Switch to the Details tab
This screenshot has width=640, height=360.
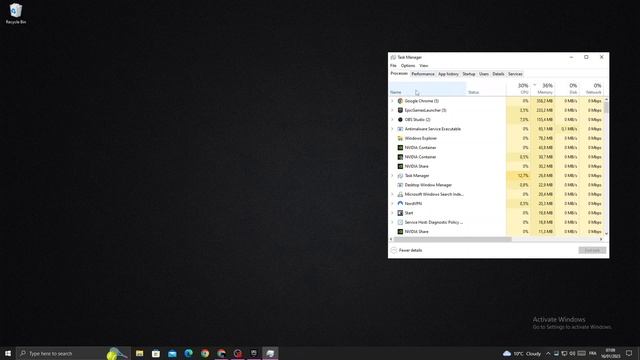pyautogui.click(x=498, y=74)
